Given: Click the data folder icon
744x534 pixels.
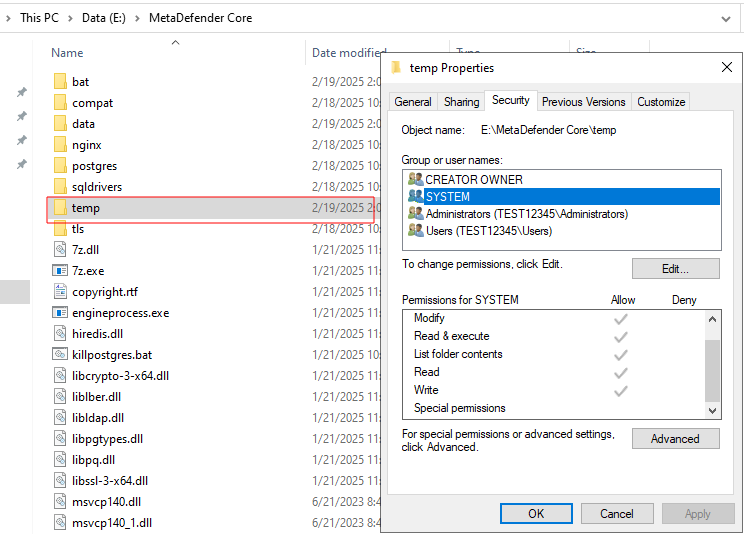Looking at the screenshot, I should click(60, 123).
